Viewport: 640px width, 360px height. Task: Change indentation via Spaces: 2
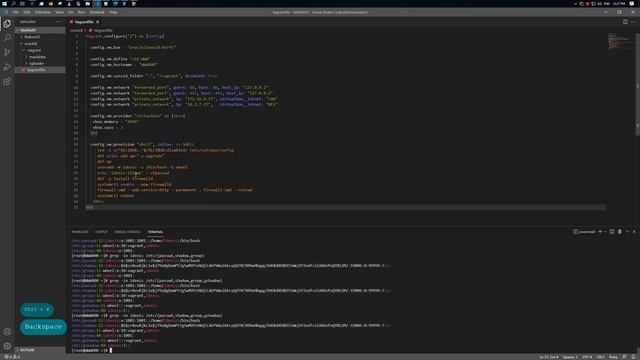(570, 357)
